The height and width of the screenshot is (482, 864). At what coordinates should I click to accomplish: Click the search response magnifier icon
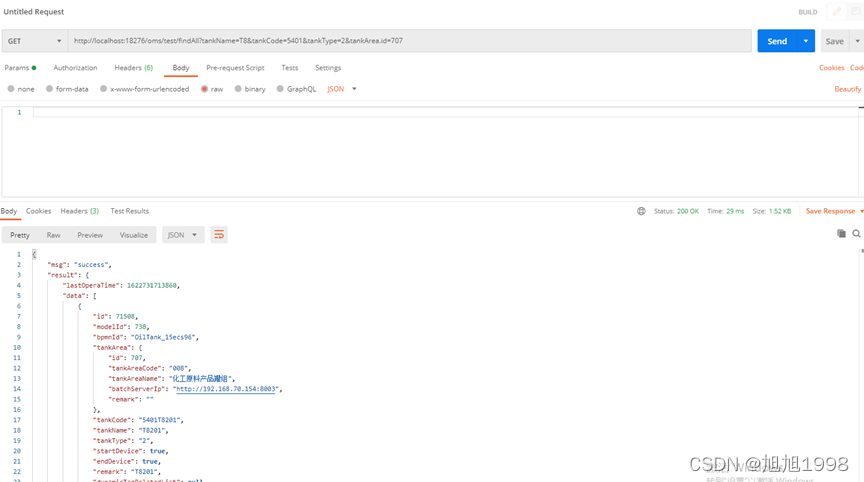[x=856, y=234]
